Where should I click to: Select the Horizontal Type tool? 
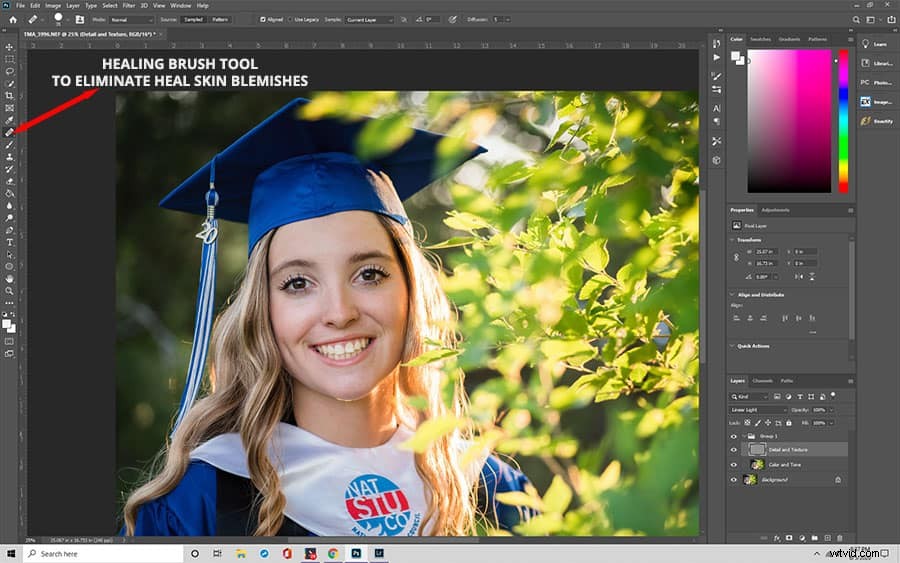[9, 242]
